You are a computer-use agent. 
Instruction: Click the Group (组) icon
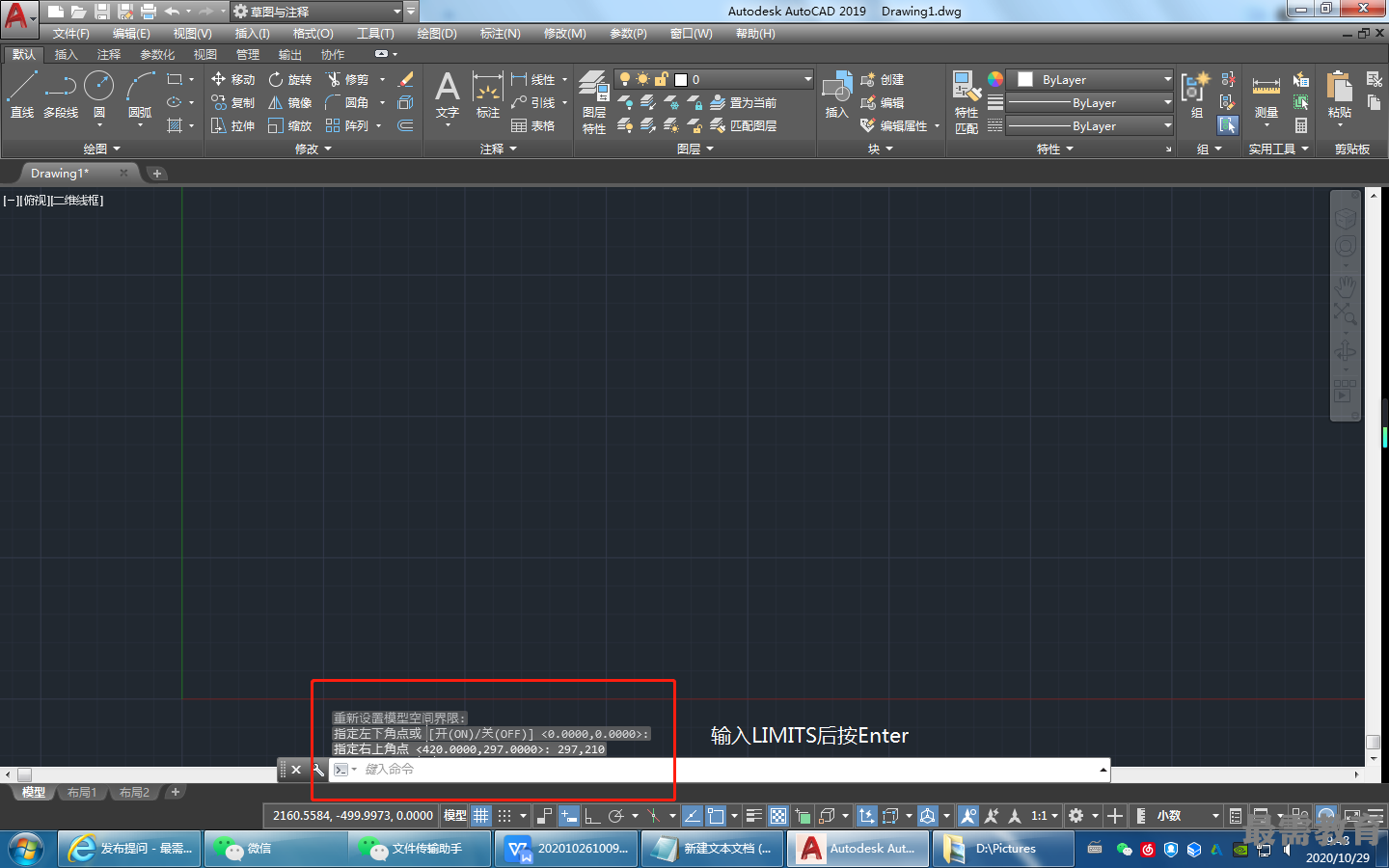[x=1196, y=95]
